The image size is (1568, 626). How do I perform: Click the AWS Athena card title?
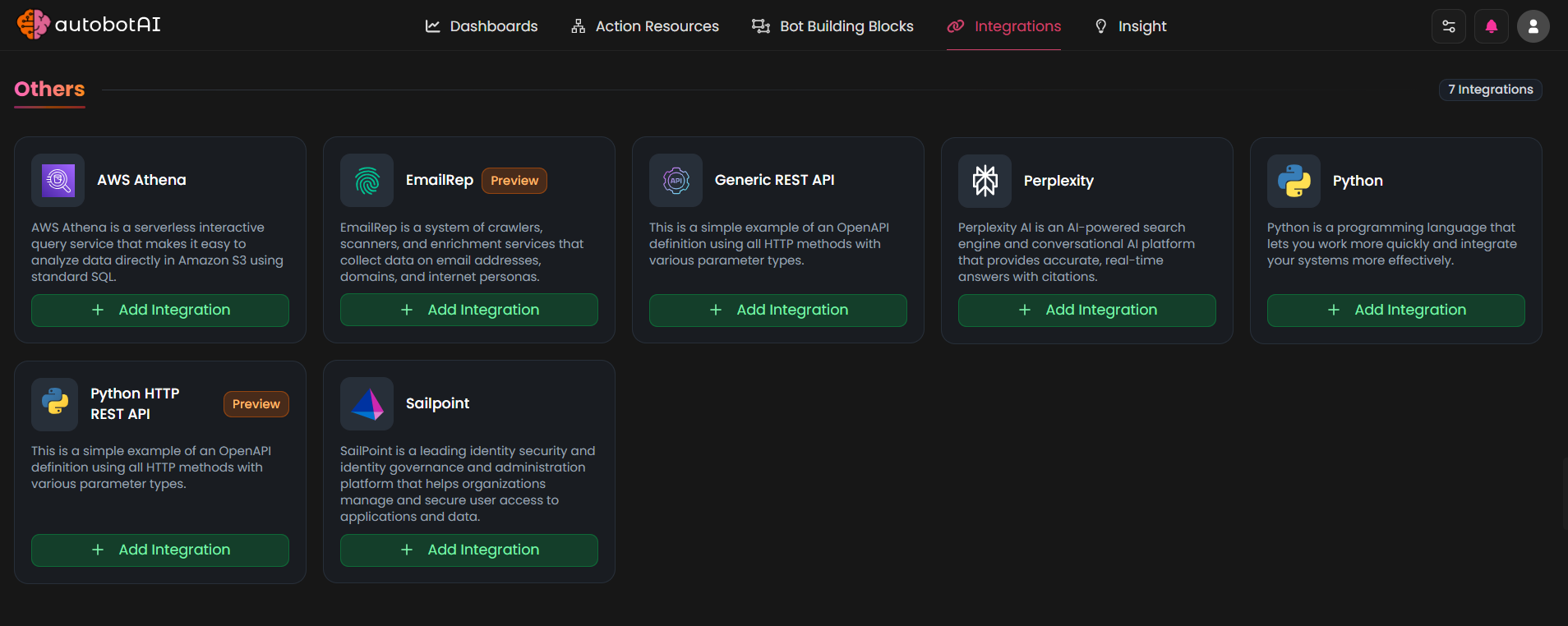click(x=141, y=180)
